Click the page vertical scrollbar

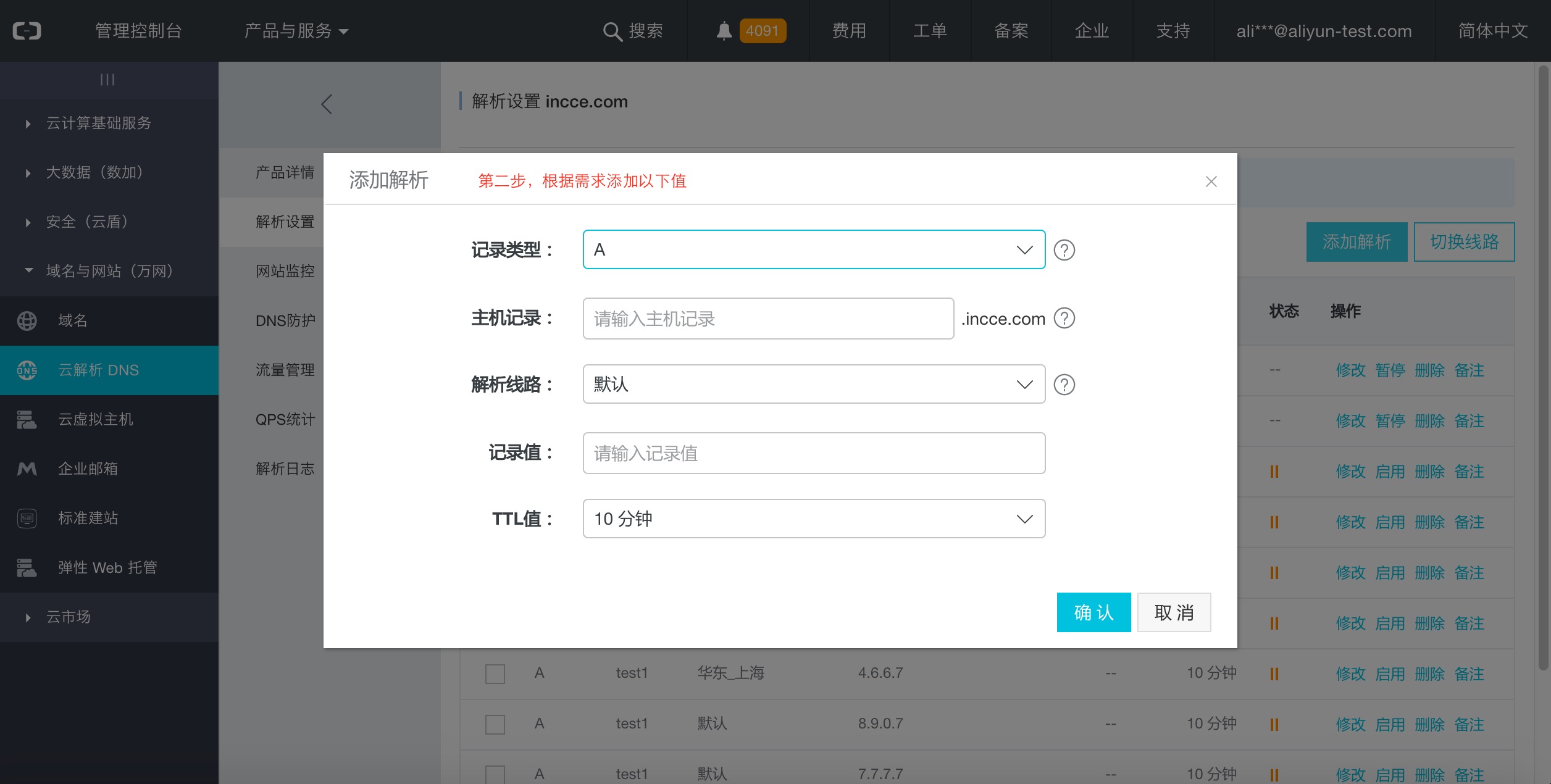(1543, 367)
